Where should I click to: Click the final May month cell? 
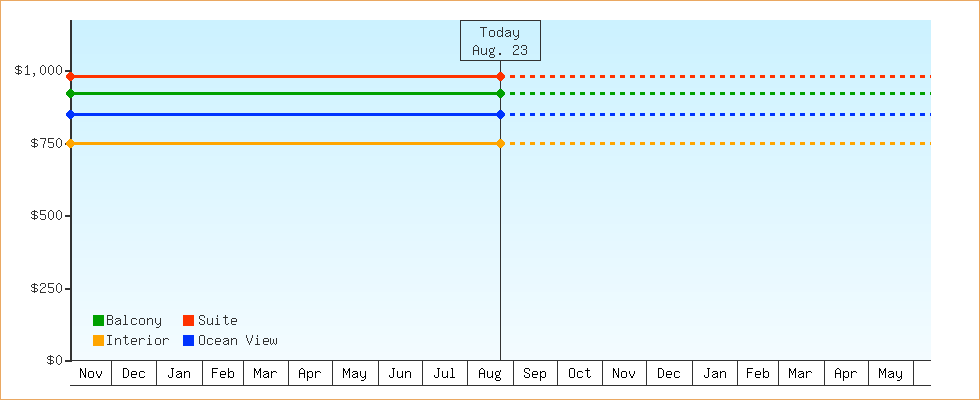coord(891,373)
